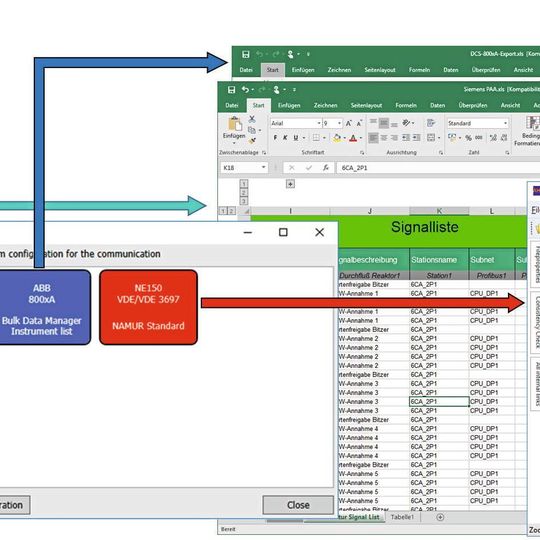Click the wrap text icon
The width and height of the screenshot is (540, 540).
[430, 123]
